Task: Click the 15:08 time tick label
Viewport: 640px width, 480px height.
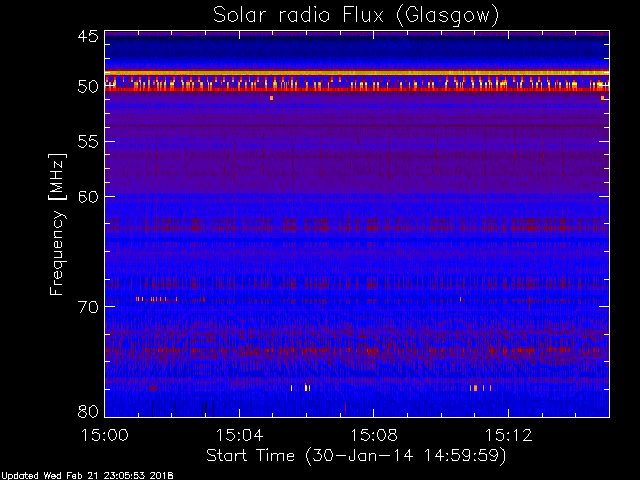Action: click(x=374, y=435)
